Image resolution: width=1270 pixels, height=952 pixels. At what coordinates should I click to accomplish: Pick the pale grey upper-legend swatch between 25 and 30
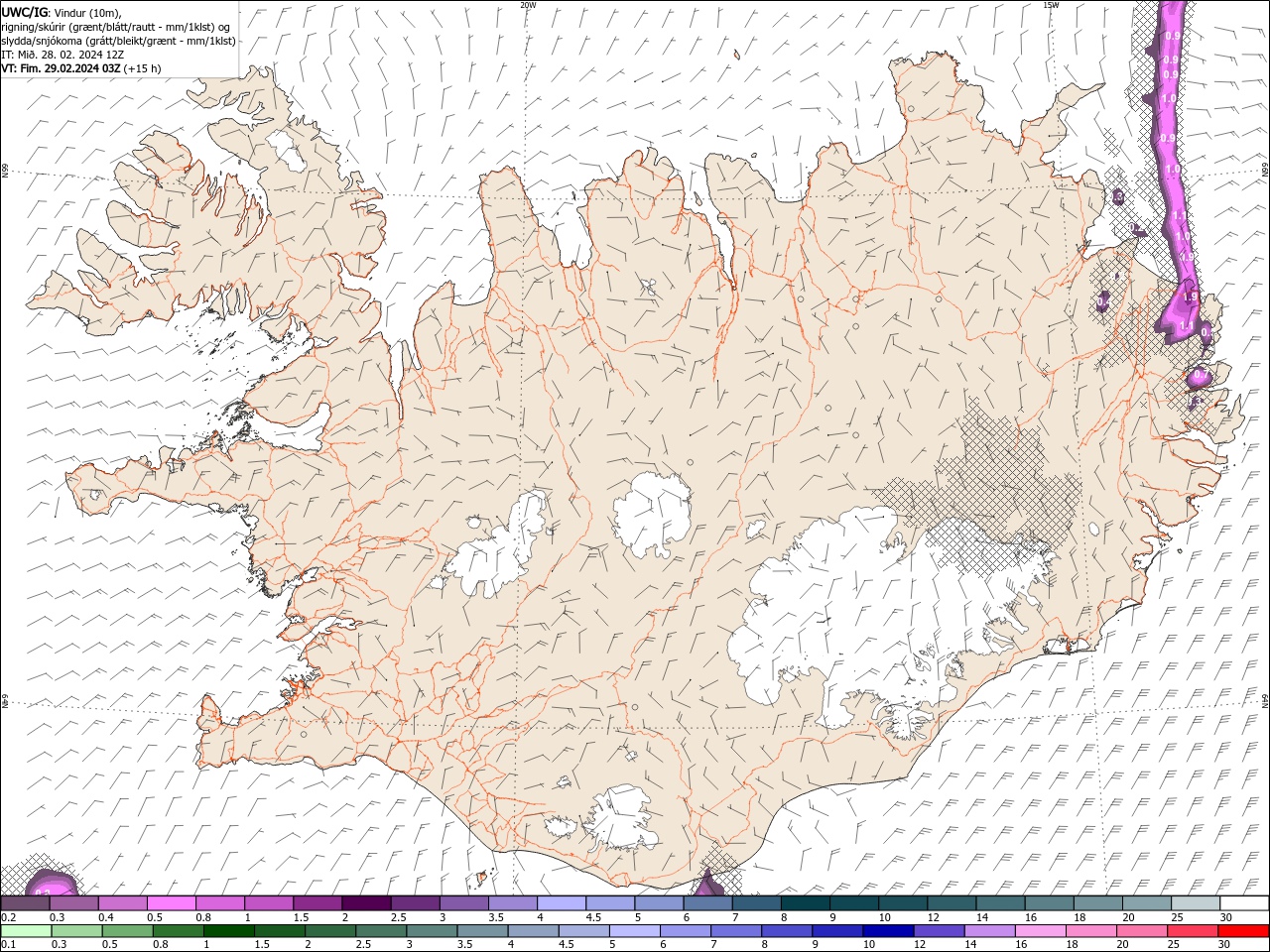point(1196,903)
